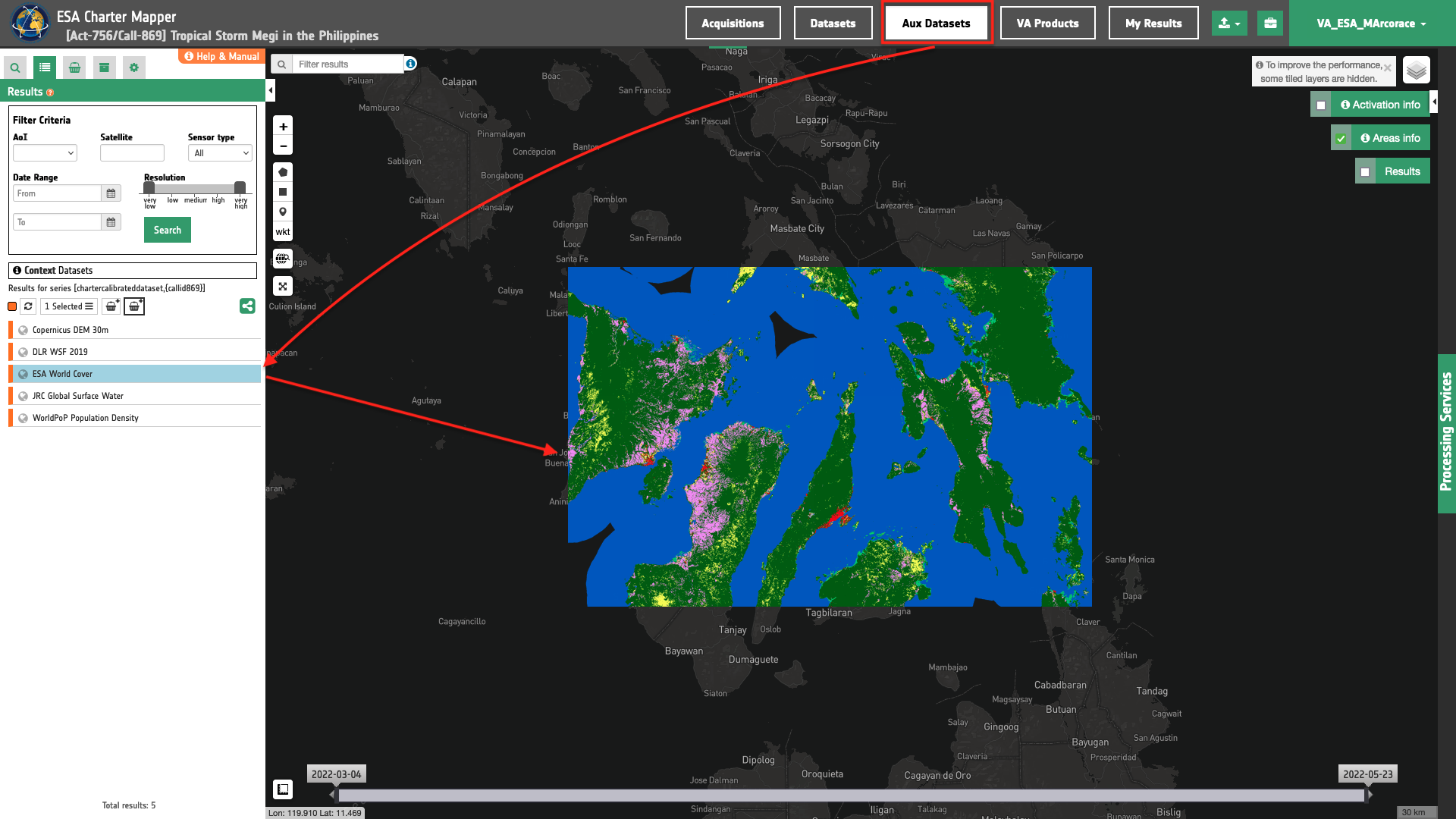
Task: Open the WKT geometry input tool
Action: click(x=283, y=232)
